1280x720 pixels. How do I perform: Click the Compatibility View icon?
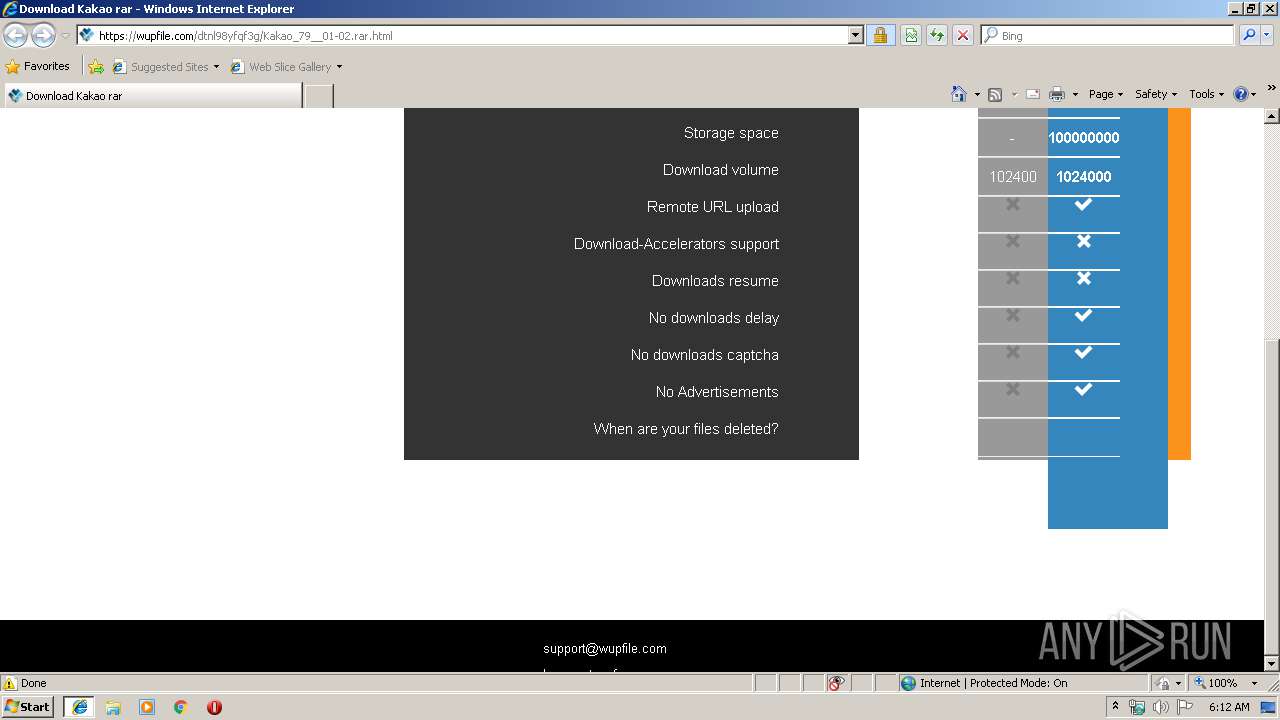tap(911, 35)
